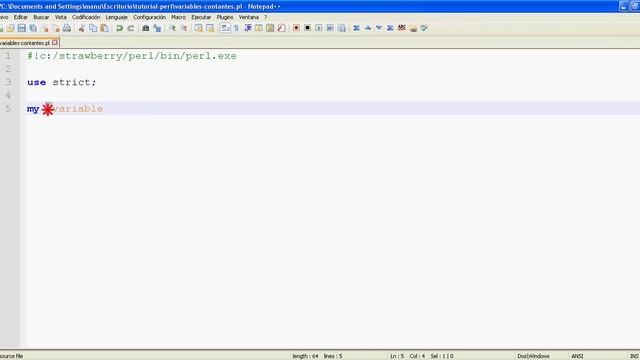Select the variables-contantes.pl tab
This screenshot has height=360, width=640.
[25, 43]
